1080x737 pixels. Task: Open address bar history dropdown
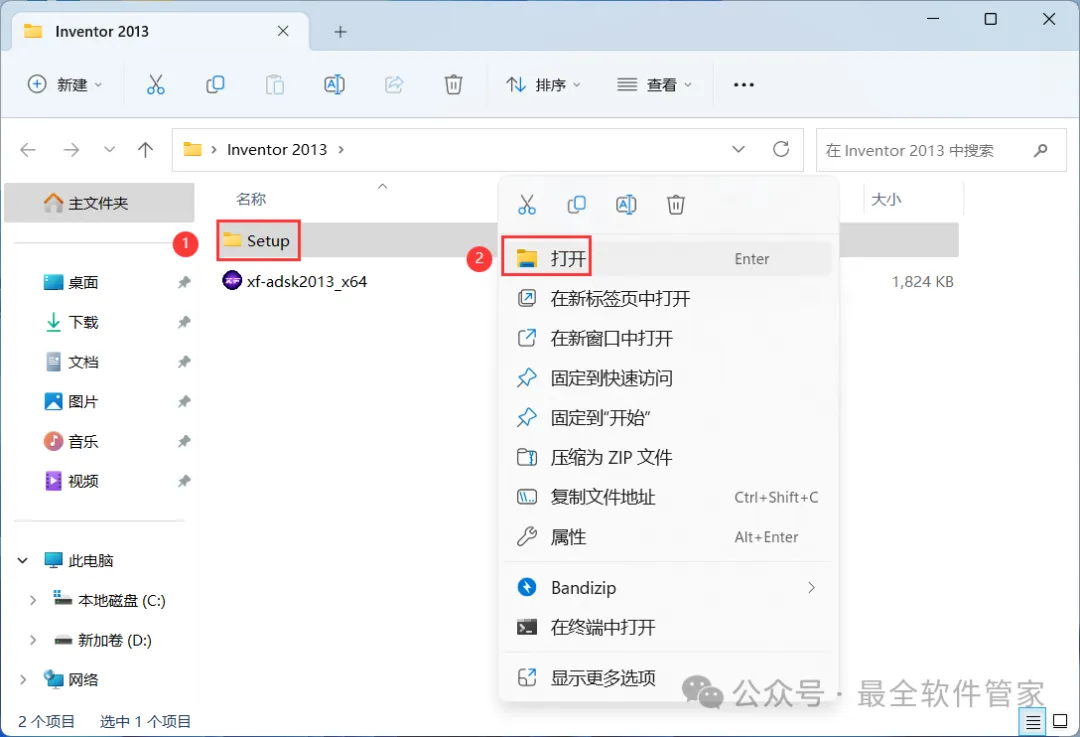click(x=738, y=149)
